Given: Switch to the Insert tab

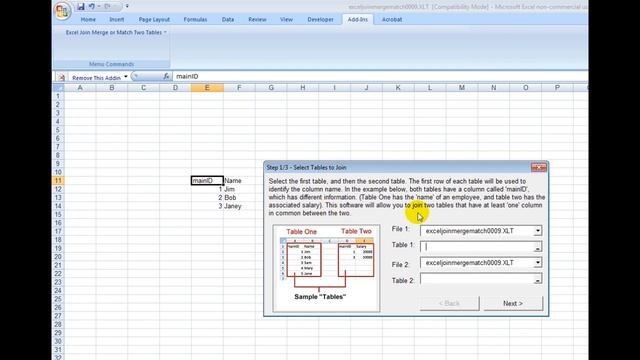Looking at the screenshot, I should pos(116,20).
